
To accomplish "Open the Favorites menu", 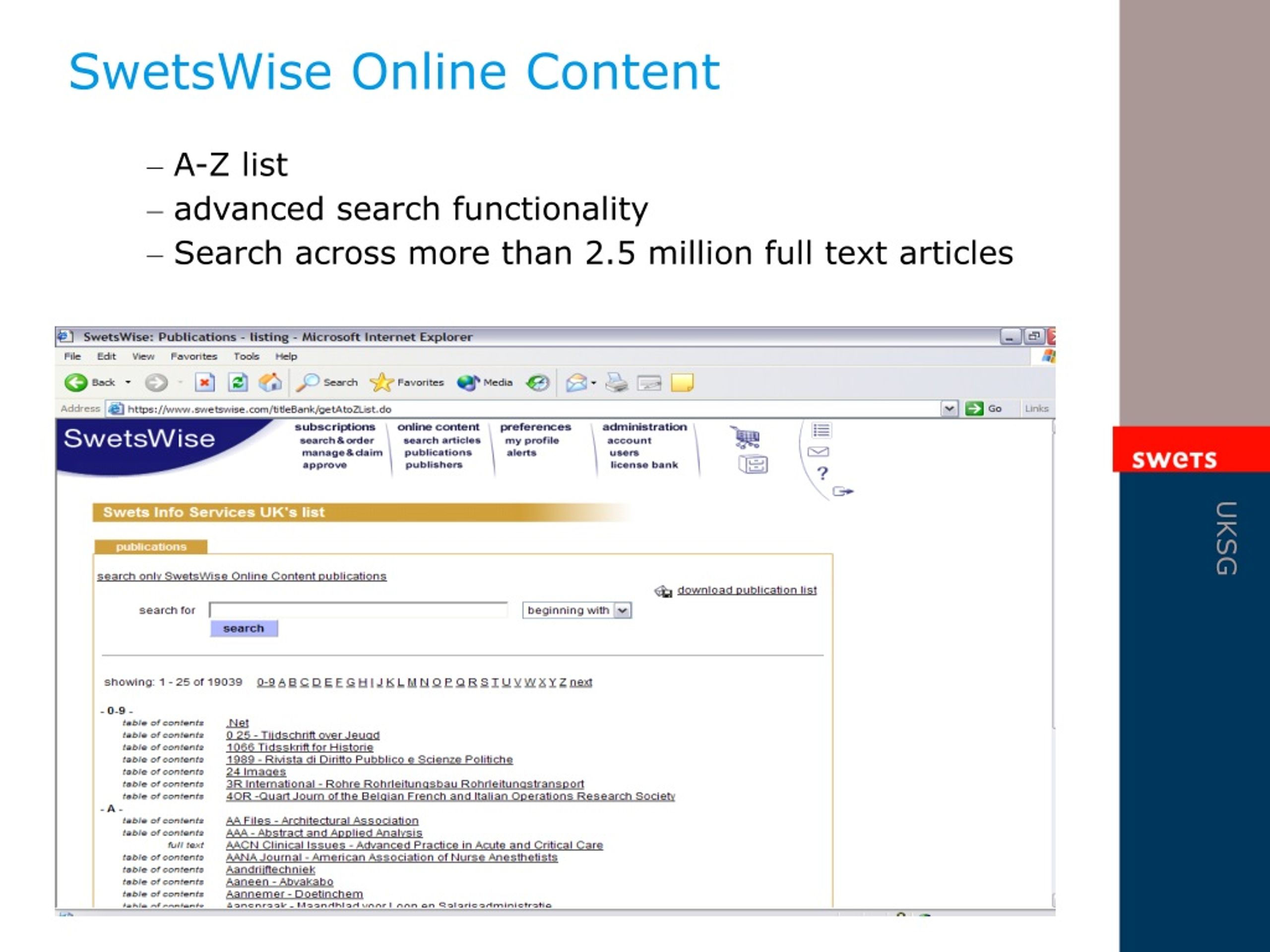I will (x=194, y=357).
